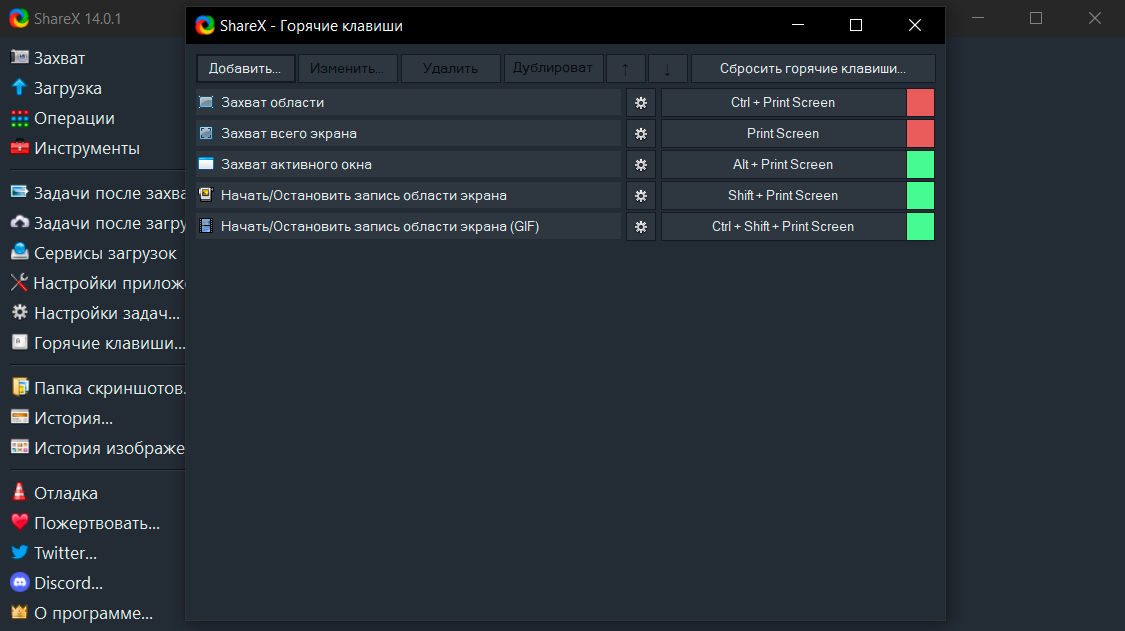
Task: Click the Настройки приложения wrench icon
Action: pyautogui.click(x=19, y=282)
